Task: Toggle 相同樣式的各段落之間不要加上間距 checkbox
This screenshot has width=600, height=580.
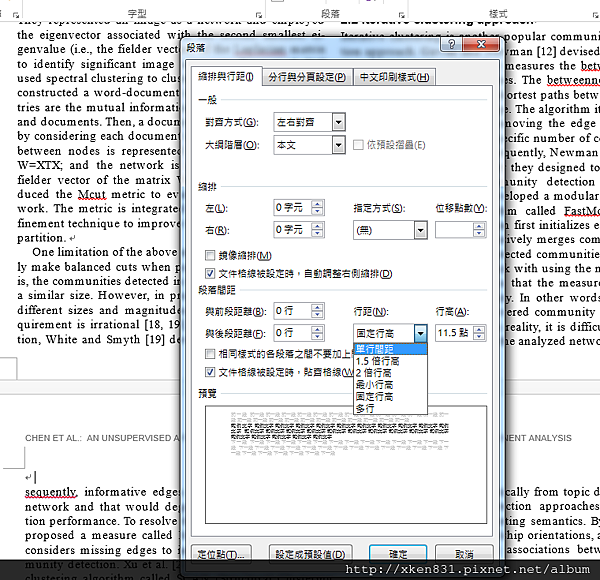Action: (x=210, y=354)
